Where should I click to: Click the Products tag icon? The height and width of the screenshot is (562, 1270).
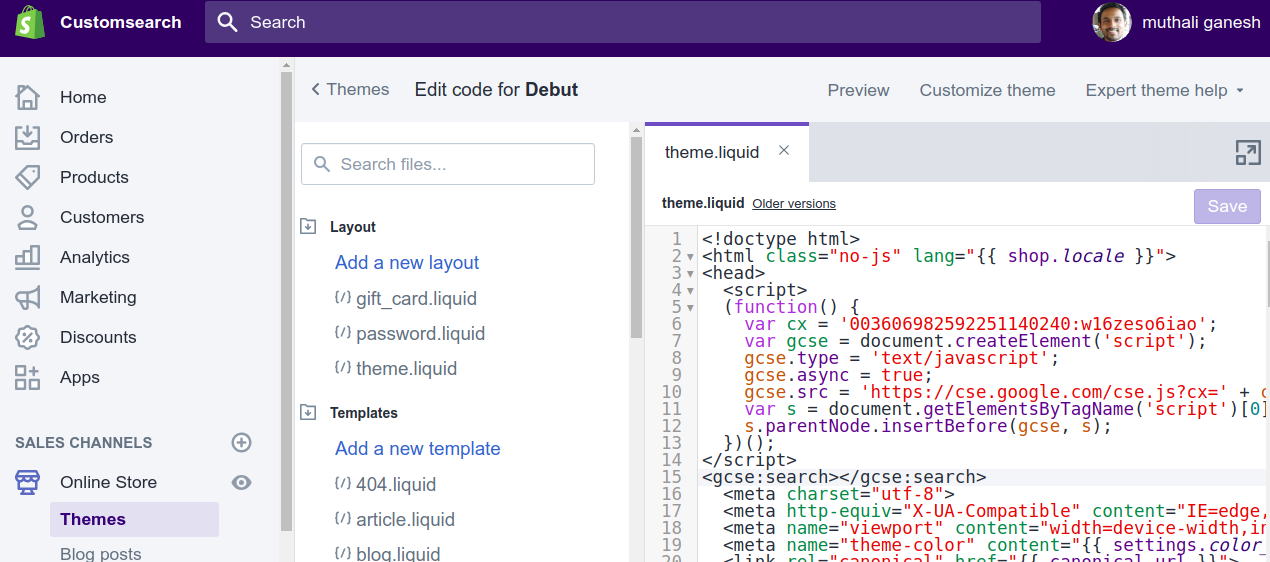[28, 177]
